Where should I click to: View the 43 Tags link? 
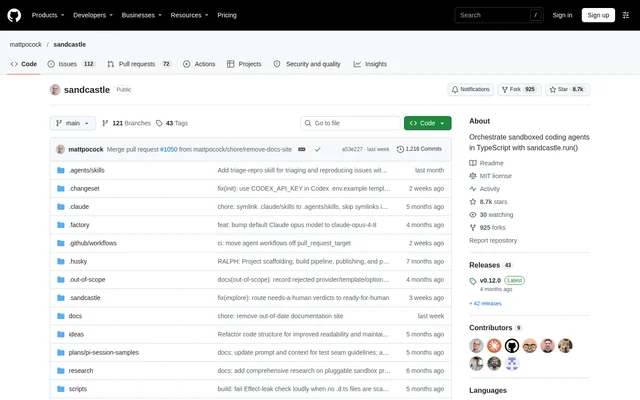click(172, 123)
